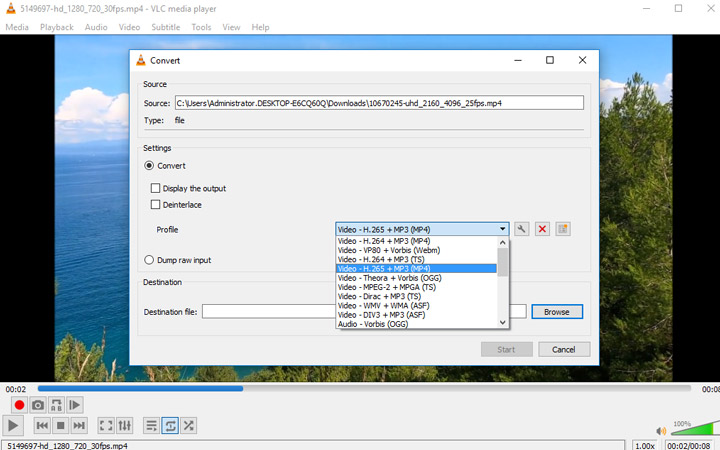720x450 pixels.
Task: Click the 00:02/00:08 status time
Action: pyautogui.click(x=689, y=445)
